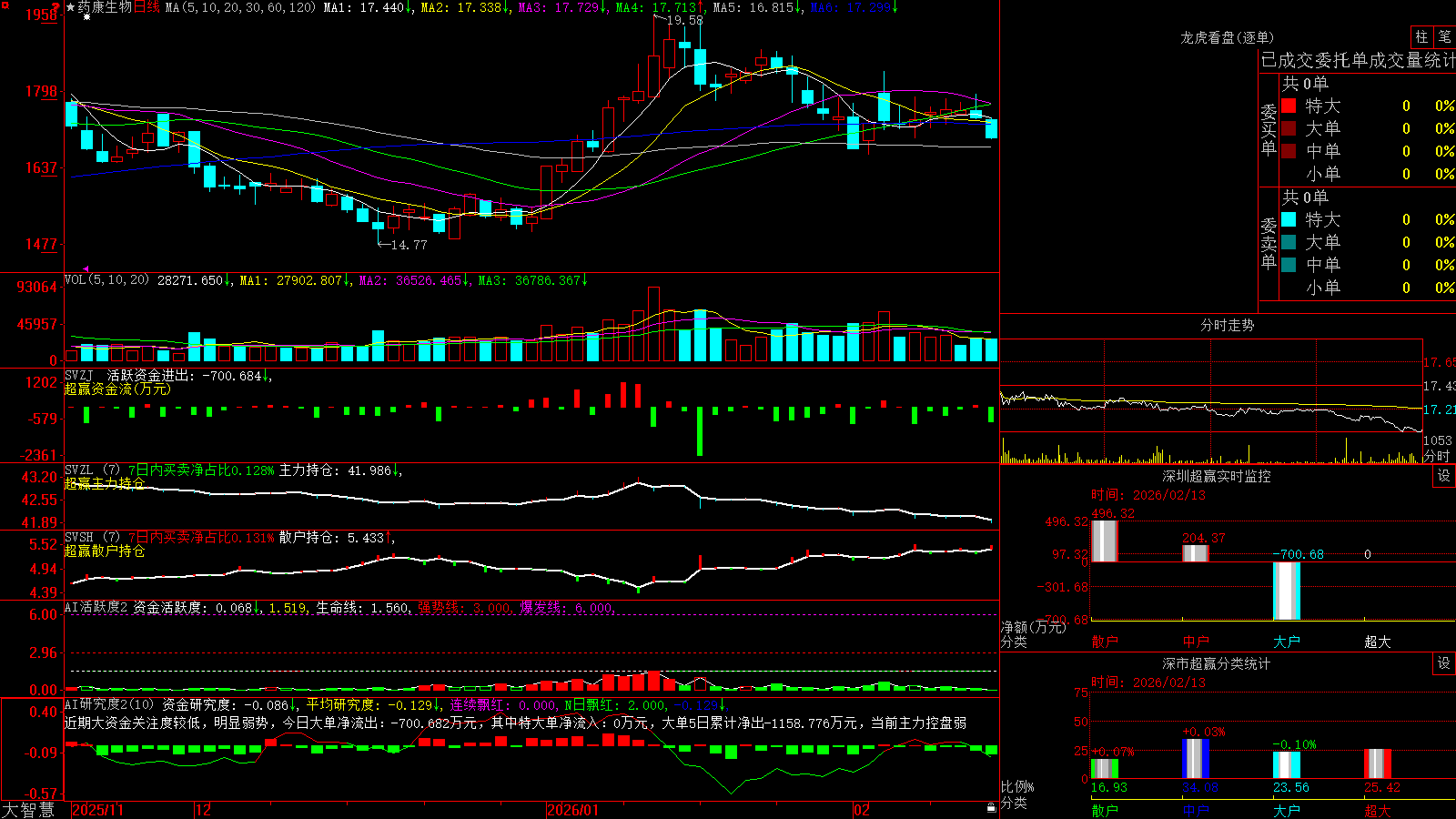Click the 委卖单 vertical section label
1456x819 pixels.
click(x=1269, y=243)
